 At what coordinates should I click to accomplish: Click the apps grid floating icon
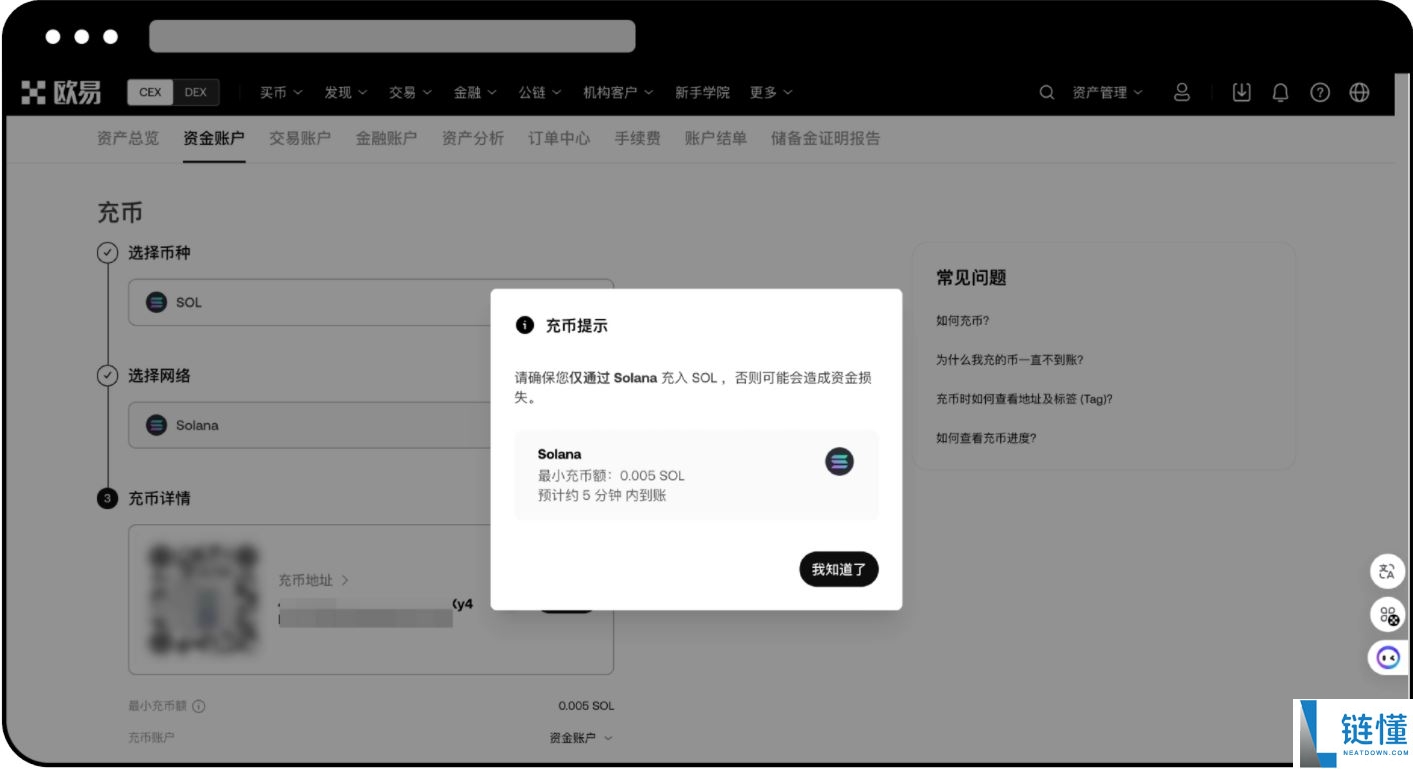(1387, 615)
